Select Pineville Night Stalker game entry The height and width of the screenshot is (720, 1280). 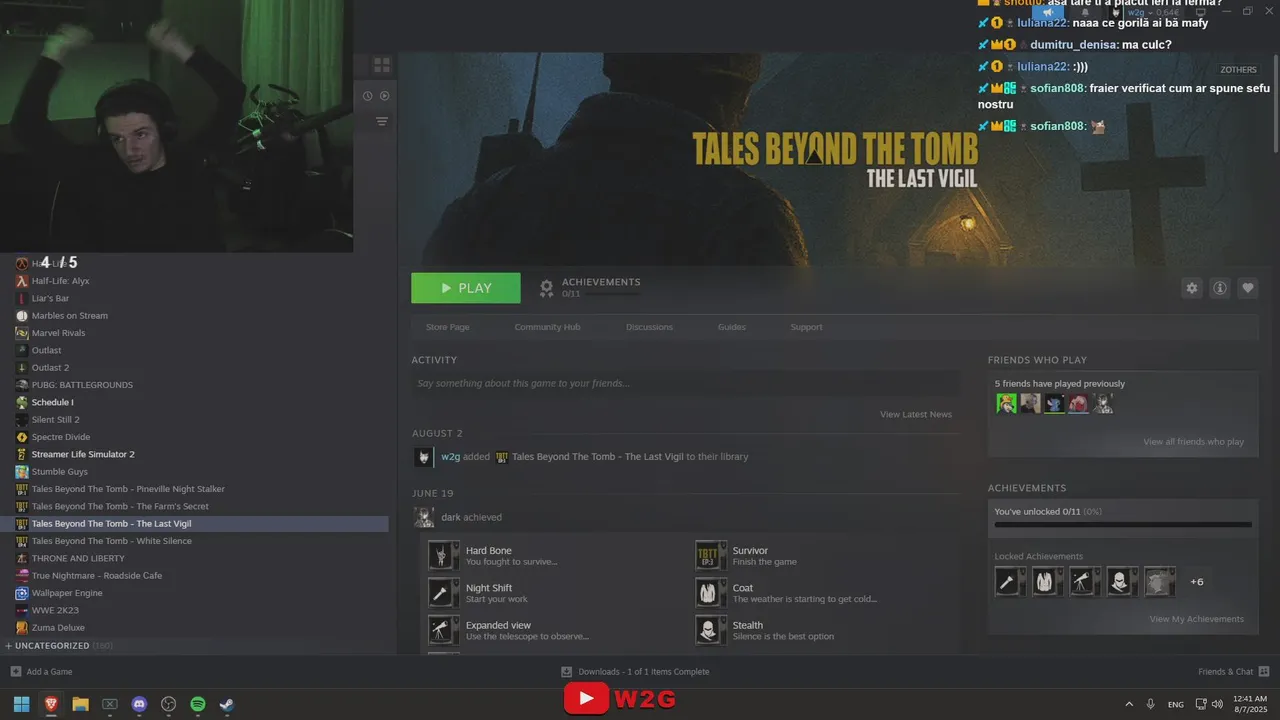(128, 489)
